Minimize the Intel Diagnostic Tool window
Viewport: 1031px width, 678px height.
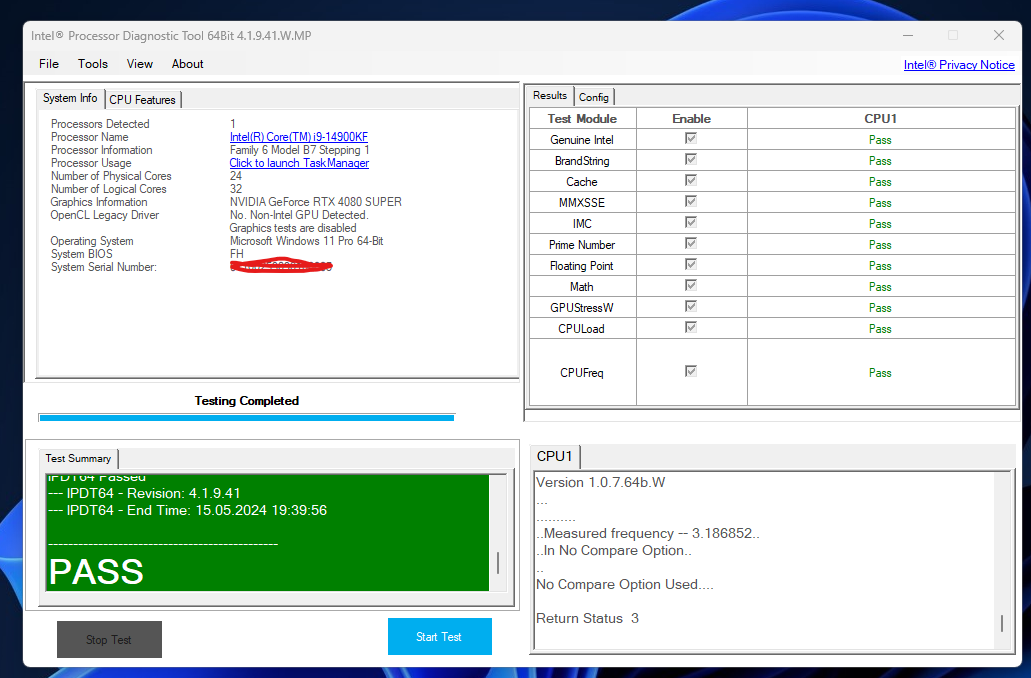pos(908,36)
